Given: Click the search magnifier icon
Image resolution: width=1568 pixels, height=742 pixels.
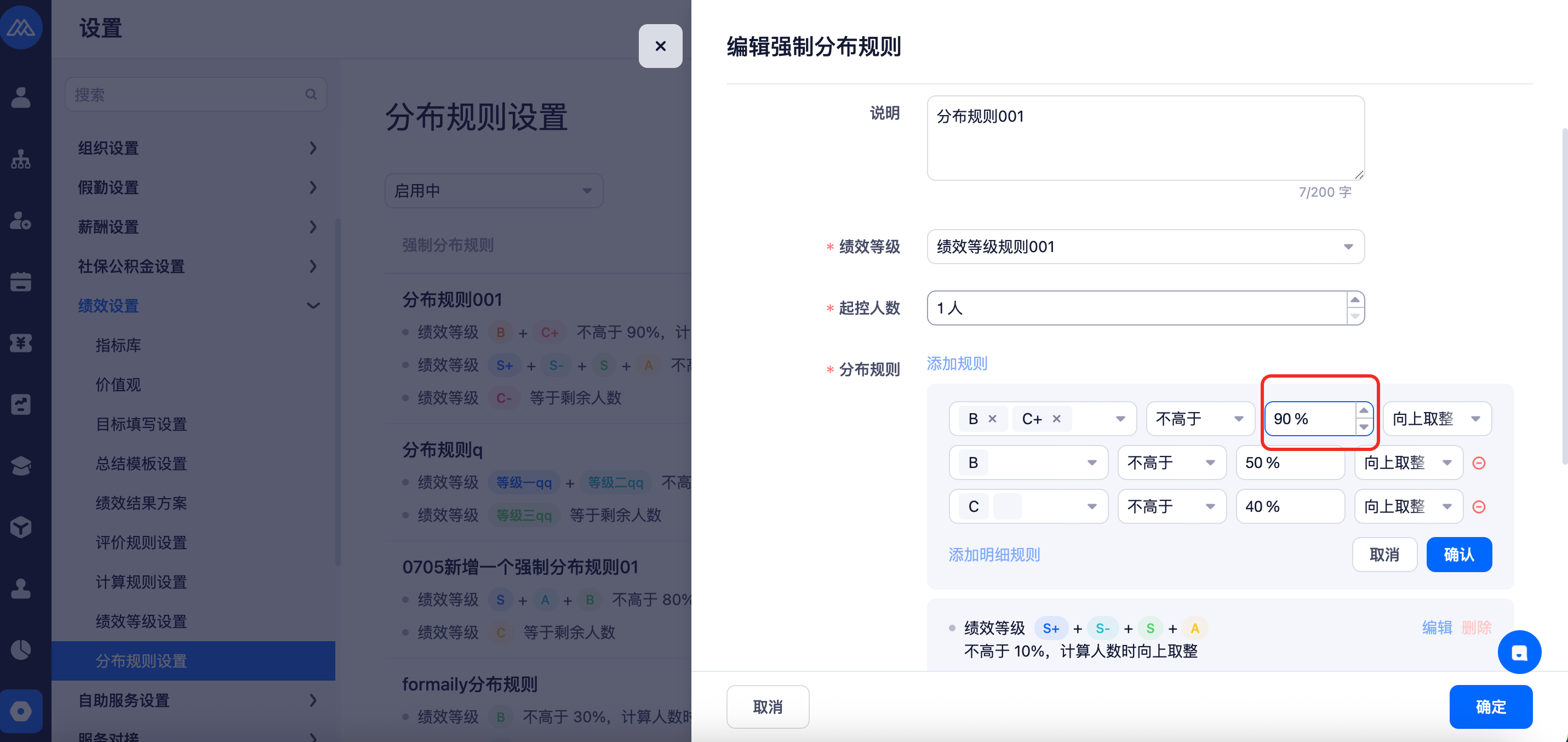Looking at the screenshot, I should coord(311,94).
